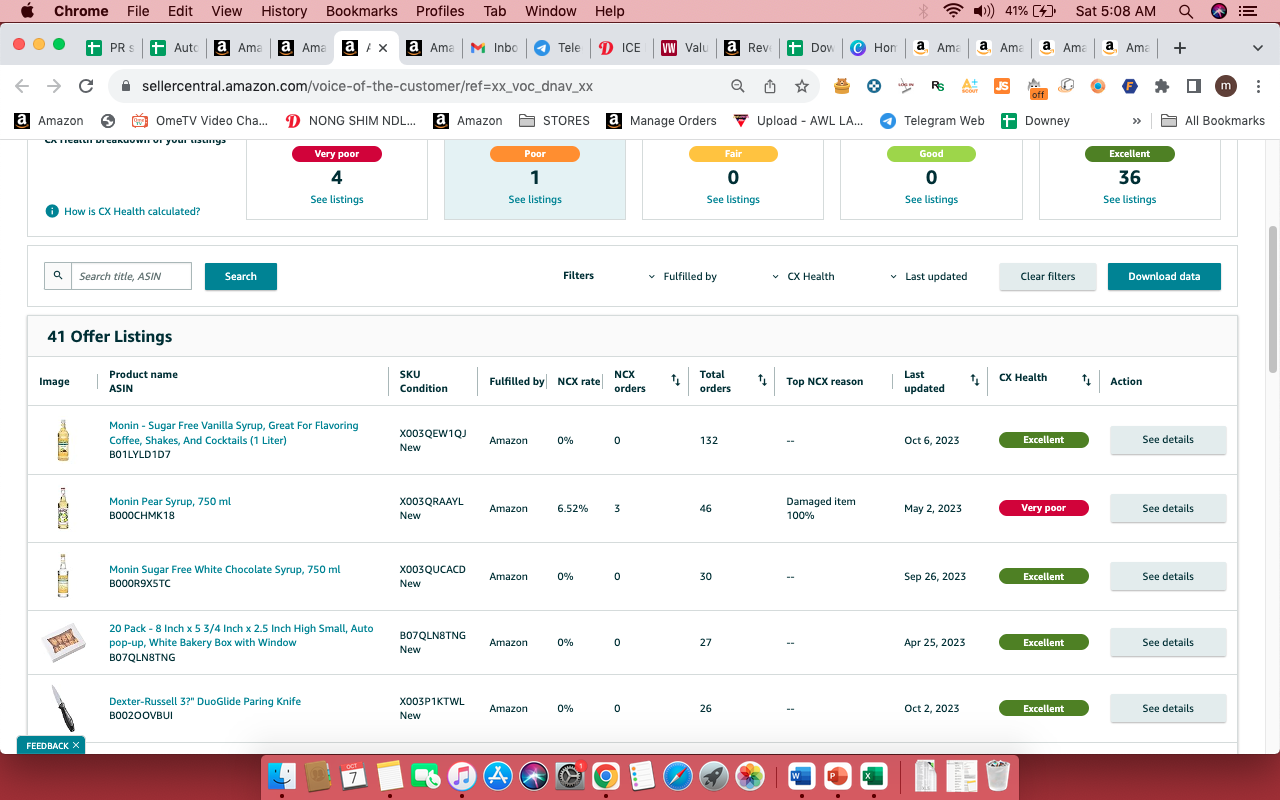Open the Manage Orders bookmark
Image resolution: width=1280 pixels, height=800 pixels.
click(x=662, y=120)
